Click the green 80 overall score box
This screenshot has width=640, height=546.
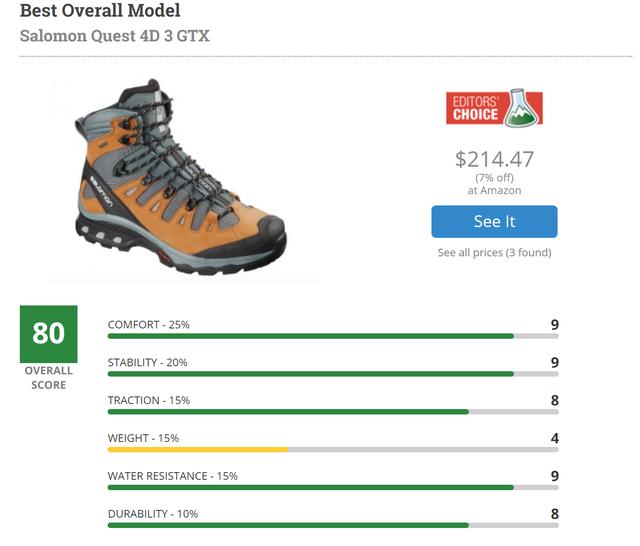[x=48, y=334]
